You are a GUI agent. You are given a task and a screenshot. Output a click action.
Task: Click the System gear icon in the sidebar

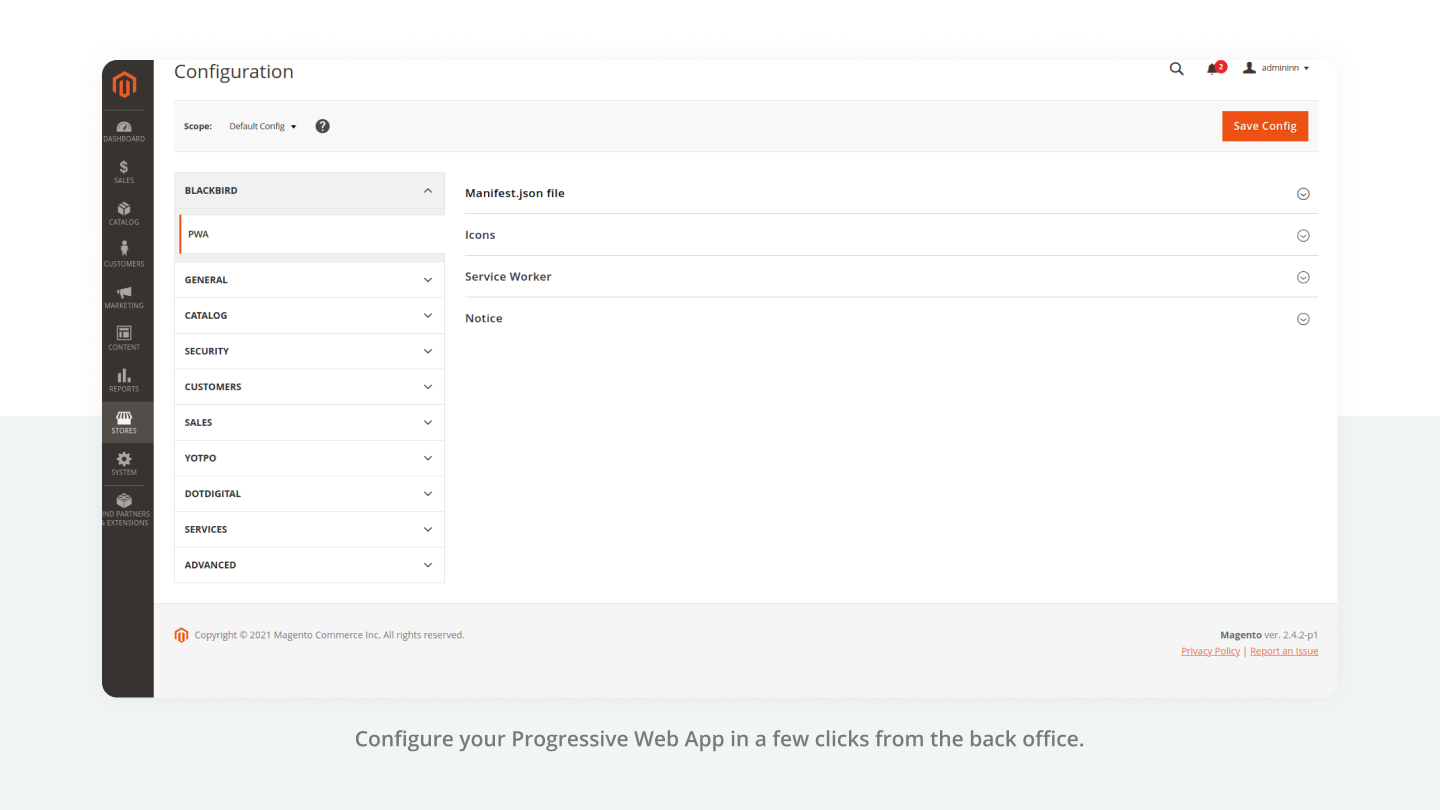124,463
